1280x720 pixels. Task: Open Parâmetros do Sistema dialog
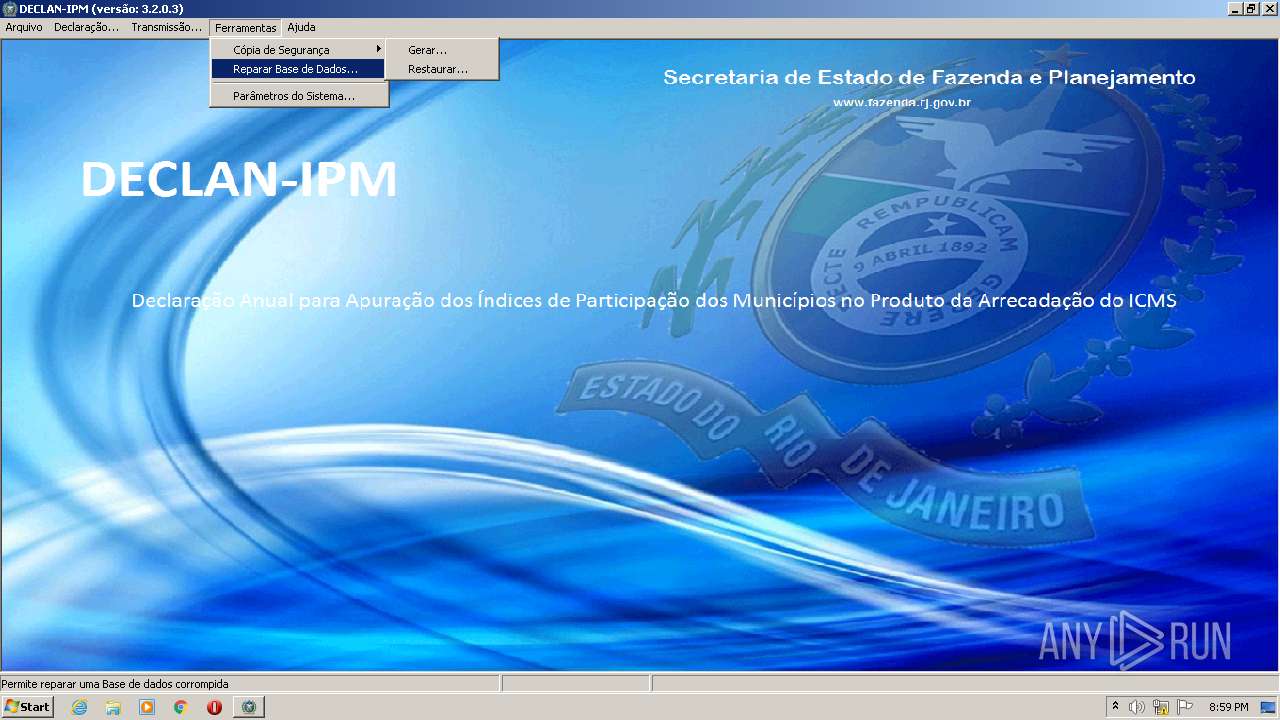pyautogui.click(x=298, y=96)
